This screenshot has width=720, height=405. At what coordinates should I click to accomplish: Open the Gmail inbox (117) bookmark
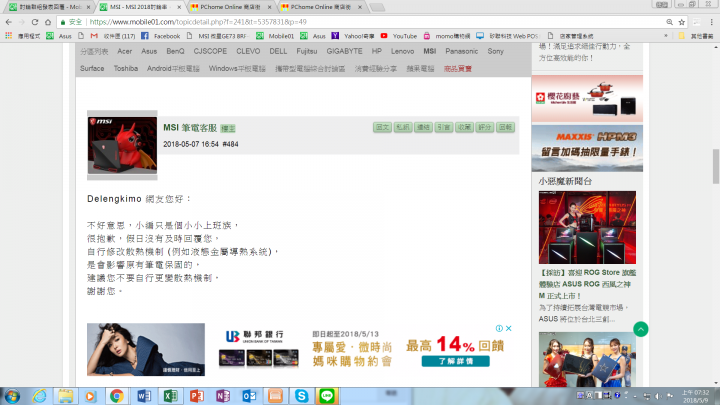pyautogui.click(x=113, y=35)
